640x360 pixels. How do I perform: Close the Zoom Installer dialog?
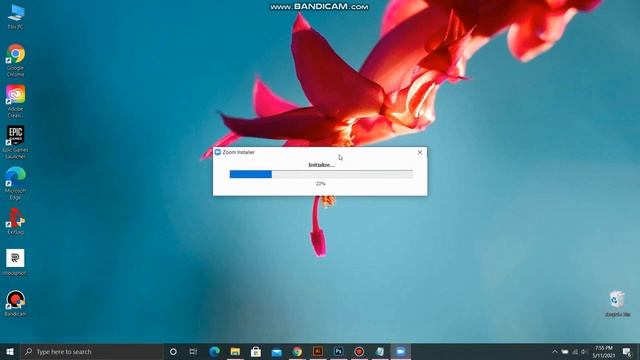(420, 152)
